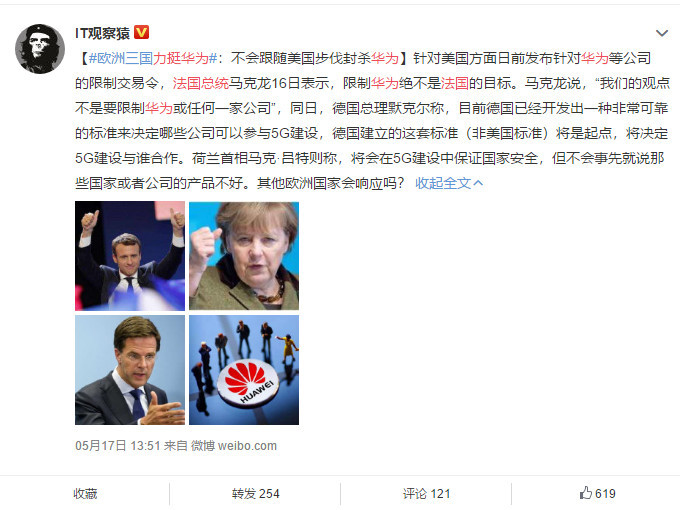Open the post options chevron menu
Image resolution: width=680 pixels, height=510 pixels.
coord(662,33)
